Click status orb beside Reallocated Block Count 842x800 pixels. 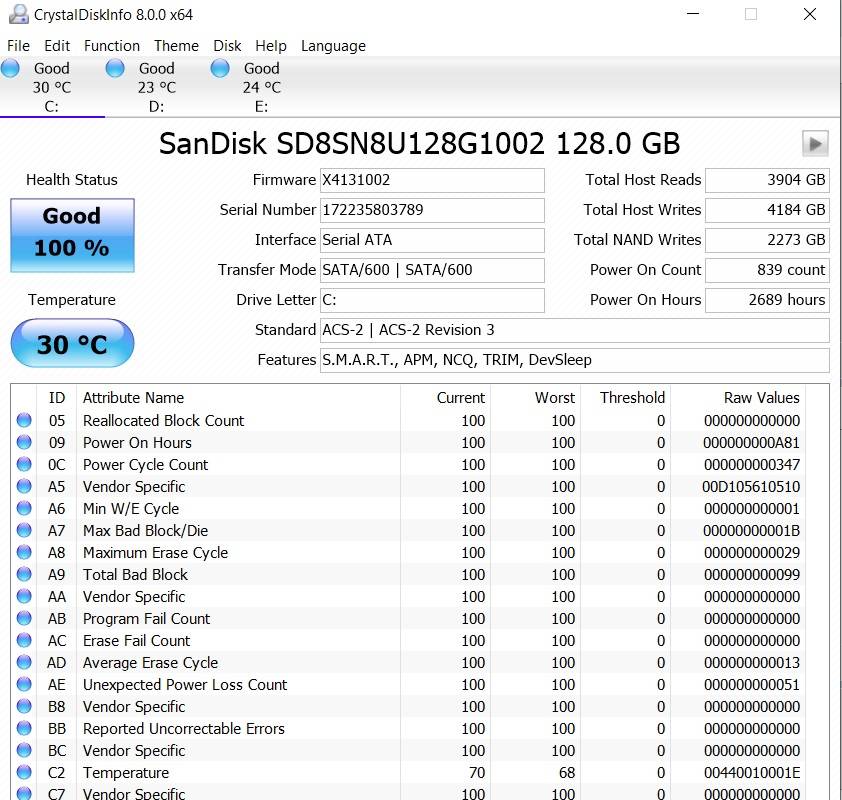(x=24, y=421)
